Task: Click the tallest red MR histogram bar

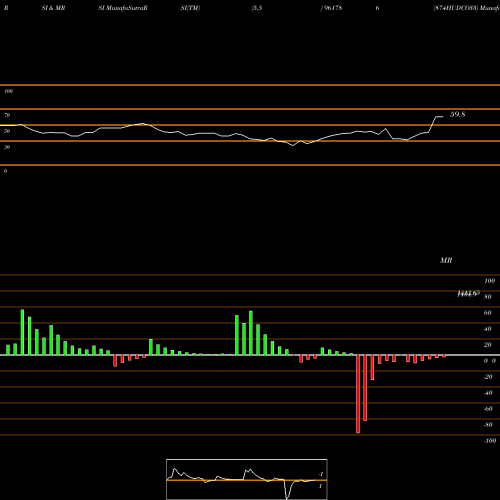Action: pyautogui.click(x=358, y=394)
